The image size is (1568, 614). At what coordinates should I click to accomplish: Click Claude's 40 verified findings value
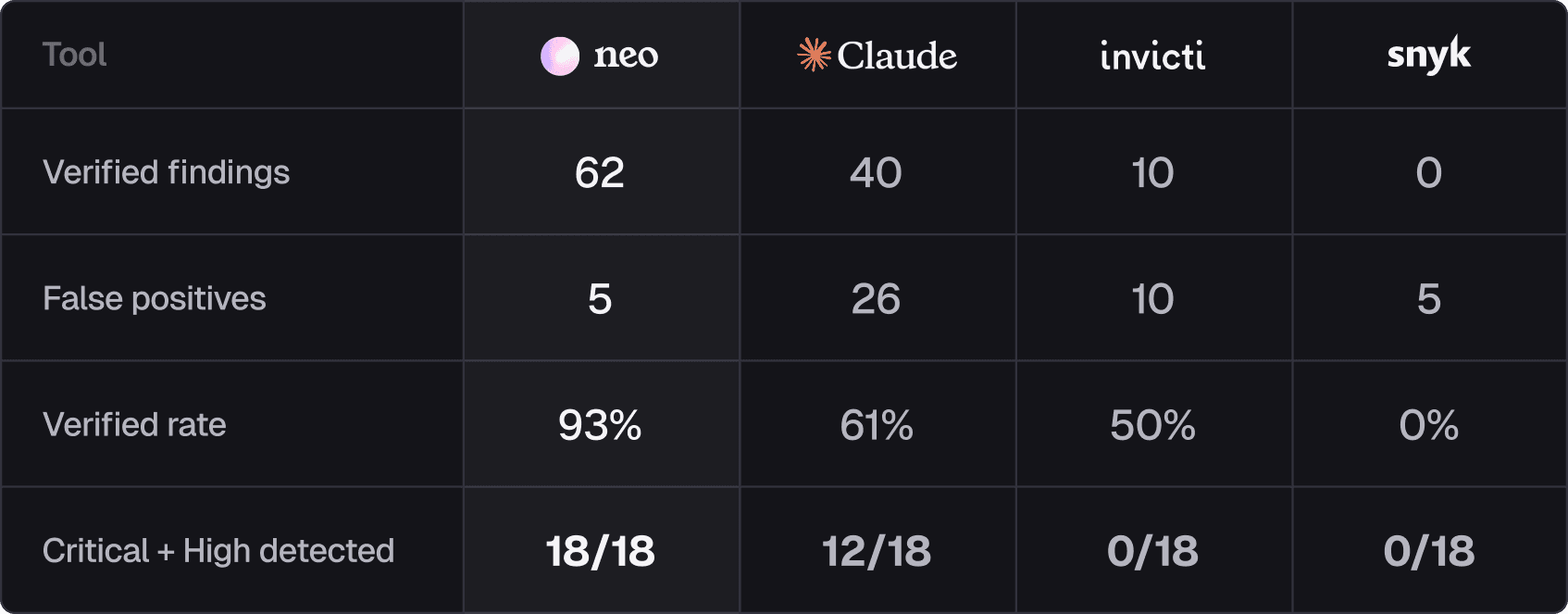[876, 173]
